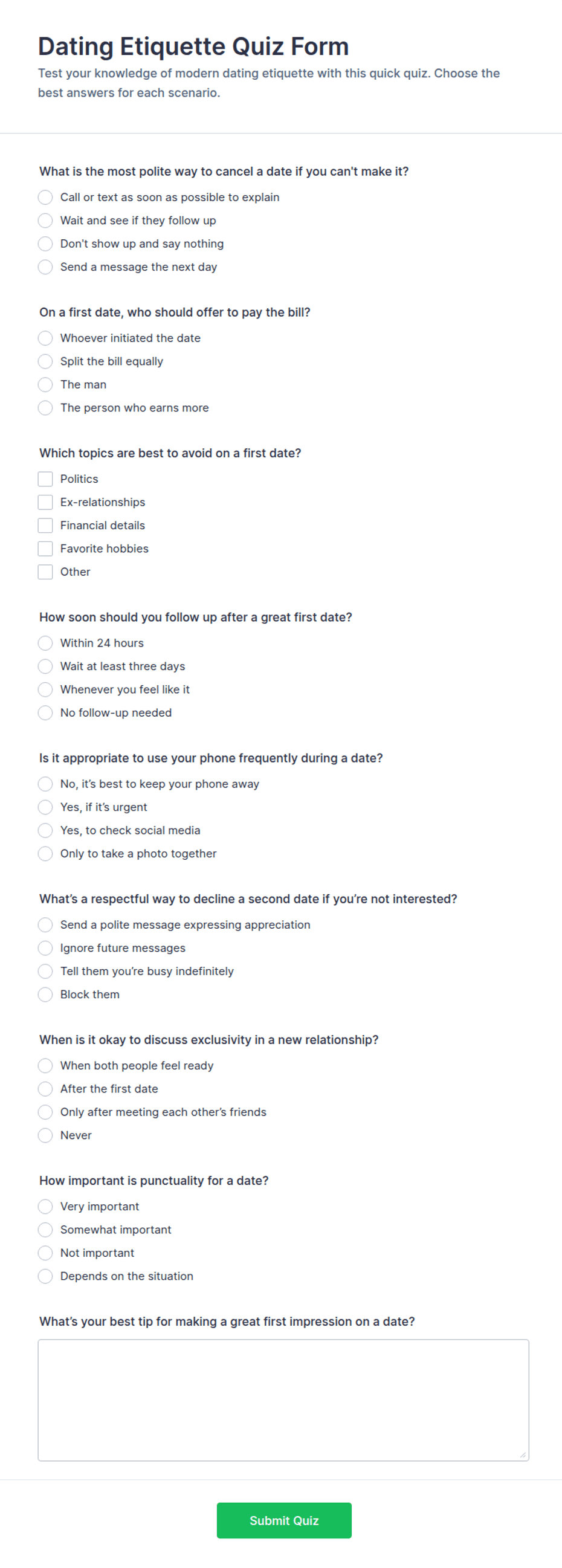562x1568 pixels.
Task: Check the Favorite hobbies box
Action: (x=45, y=549)
